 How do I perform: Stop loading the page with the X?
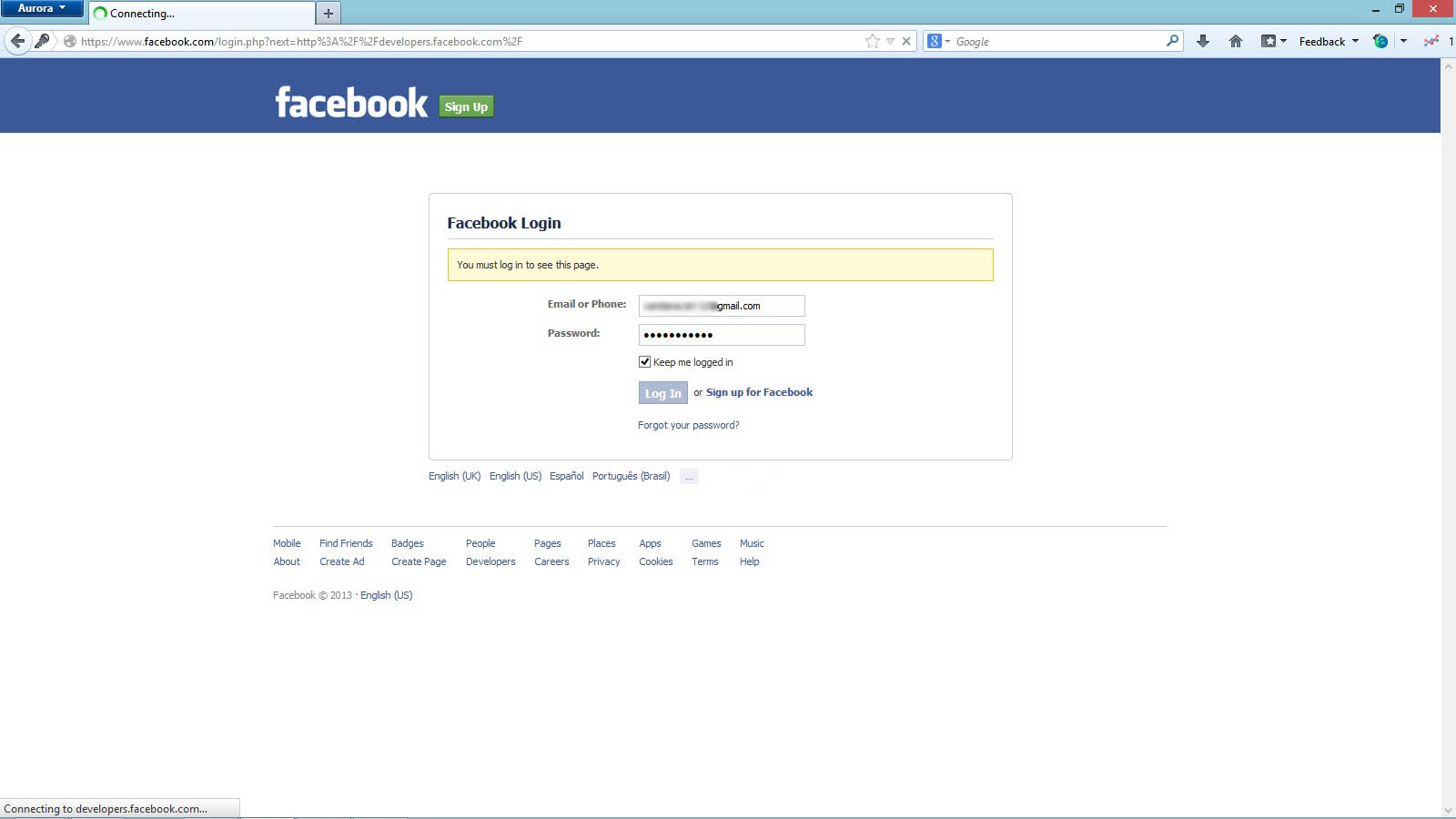(x=906, y=41)
